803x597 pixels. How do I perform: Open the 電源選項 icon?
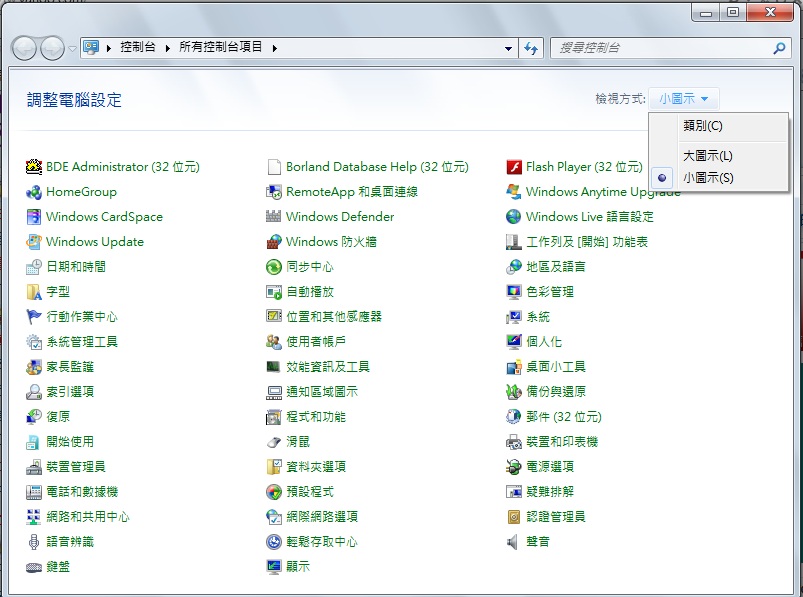coord(514,467)
